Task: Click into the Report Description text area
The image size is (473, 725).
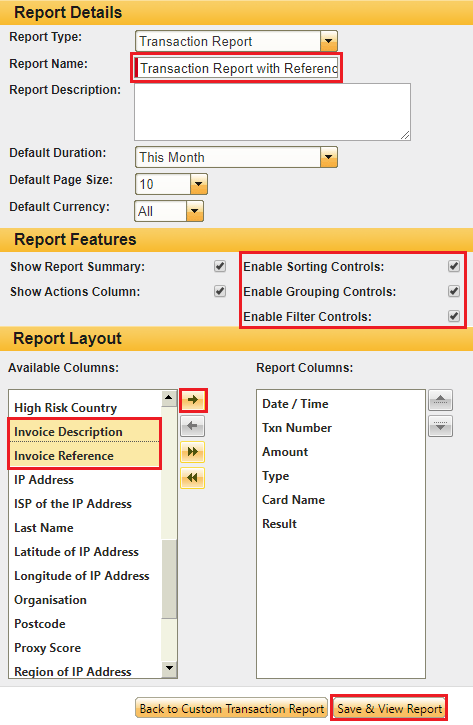Action: tap(272, 112)
